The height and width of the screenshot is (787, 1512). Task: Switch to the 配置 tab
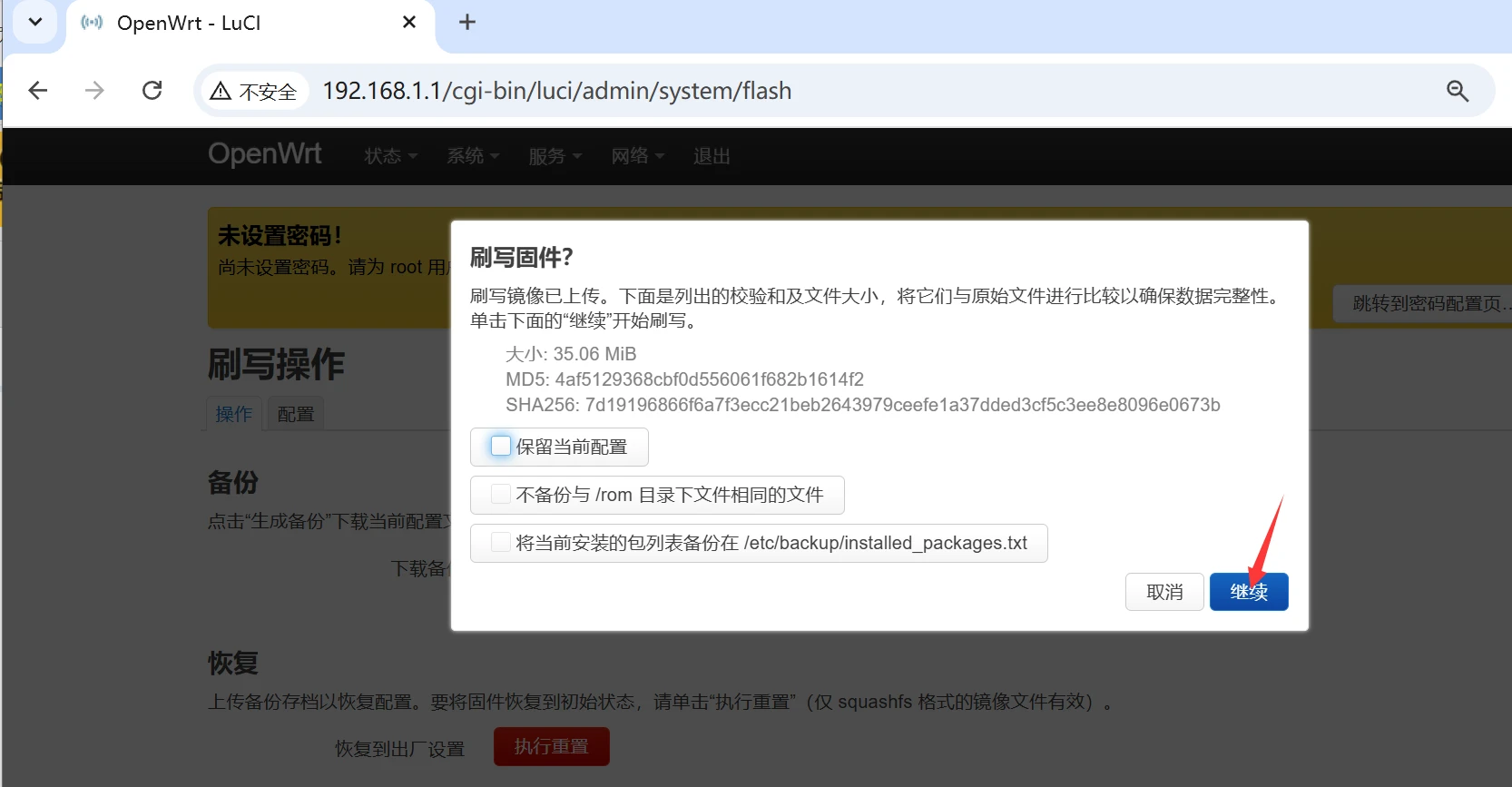296,414
